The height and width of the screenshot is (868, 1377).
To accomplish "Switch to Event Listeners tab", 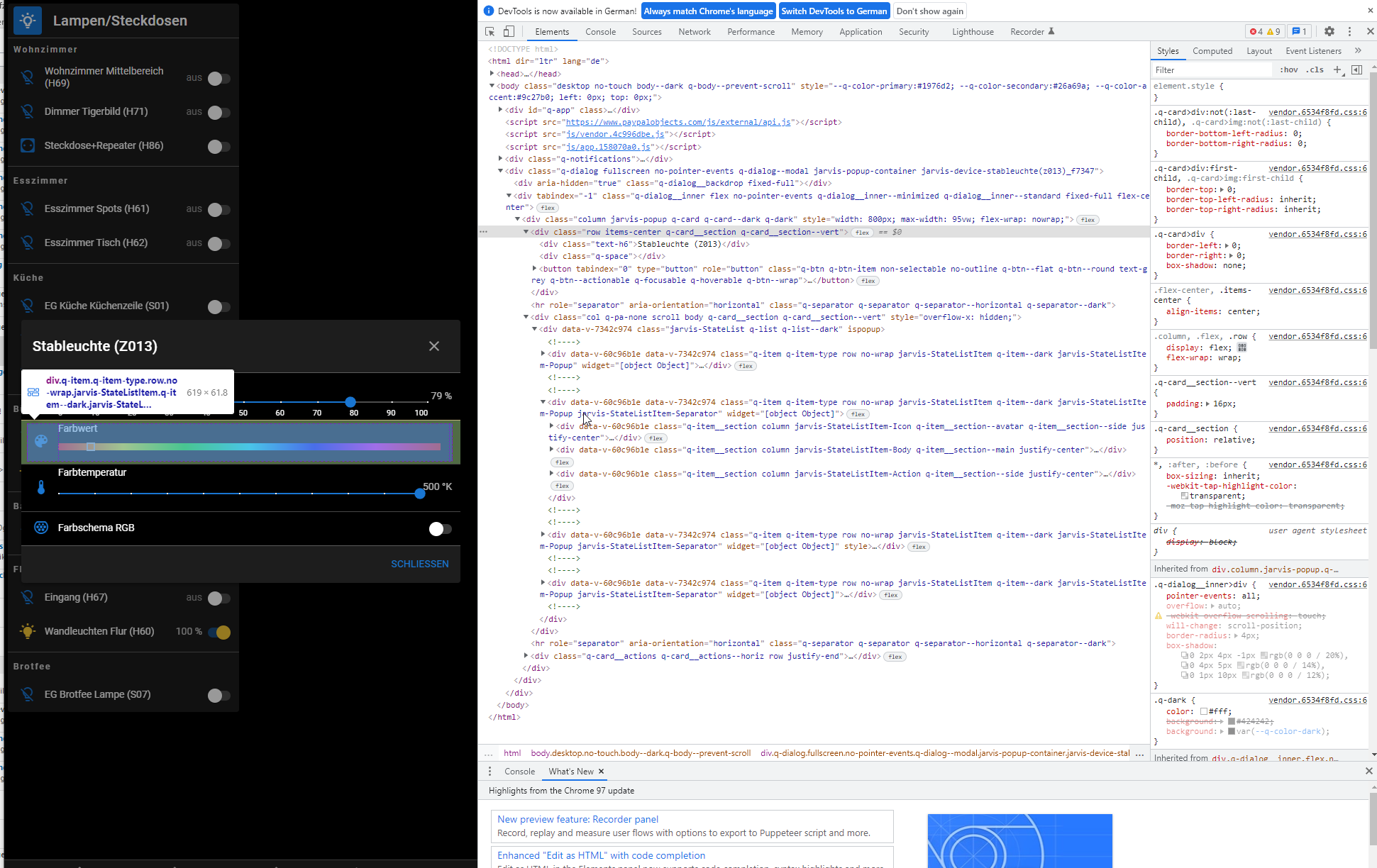I will point(1313,51).
